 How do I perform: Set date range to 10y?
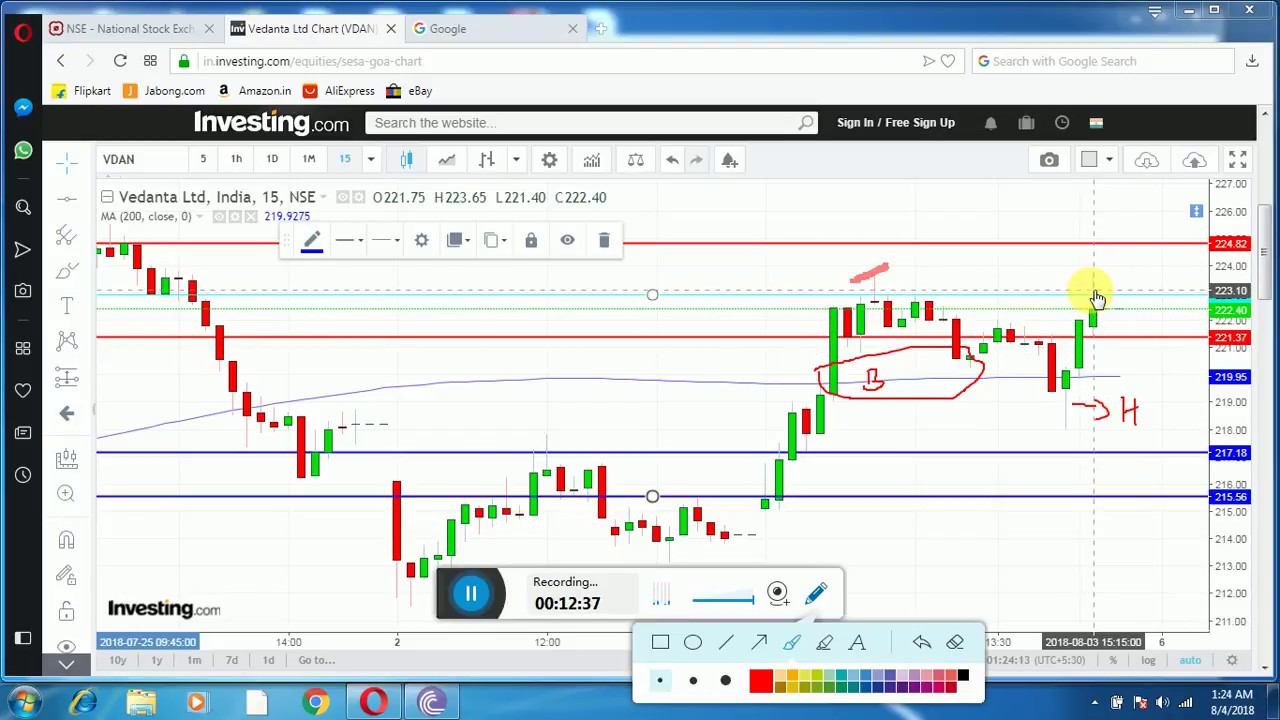(x=118, y=660)
